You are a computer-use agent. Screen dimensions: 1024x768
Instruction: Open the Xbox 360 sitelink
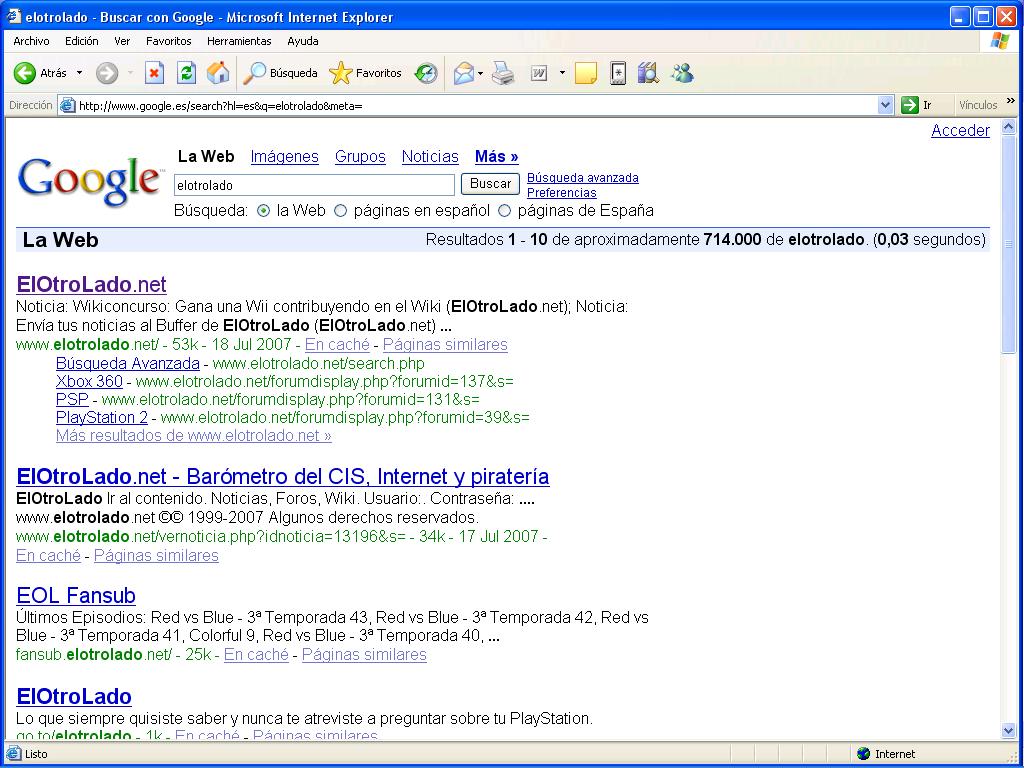click(89, 381)
